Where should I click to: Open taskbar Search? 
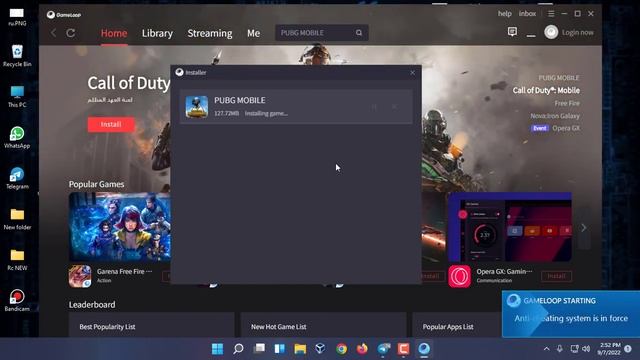pyautogui.click(x=238, y=349)
